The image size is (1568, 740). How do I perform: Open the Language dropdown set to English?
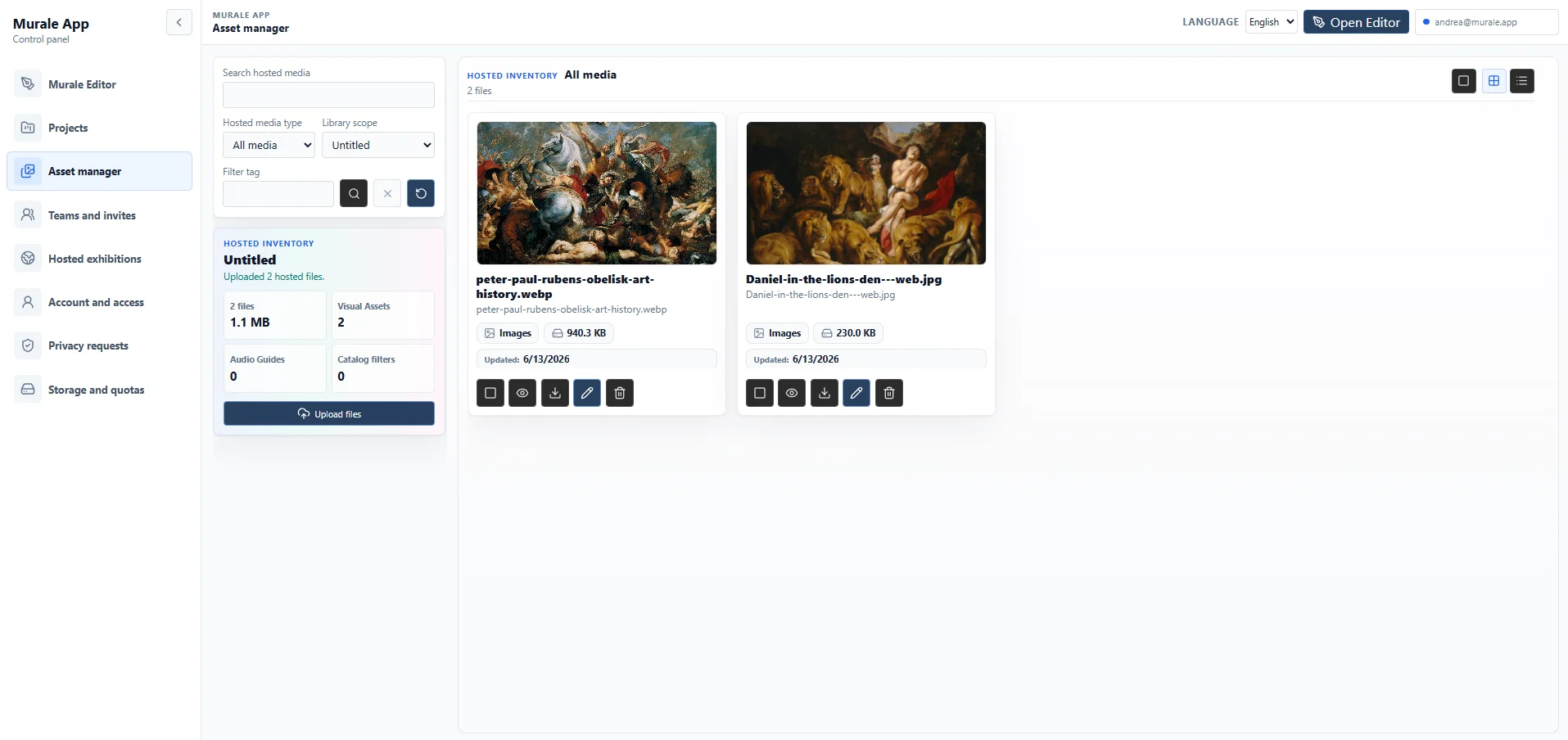pos(1271,22)
